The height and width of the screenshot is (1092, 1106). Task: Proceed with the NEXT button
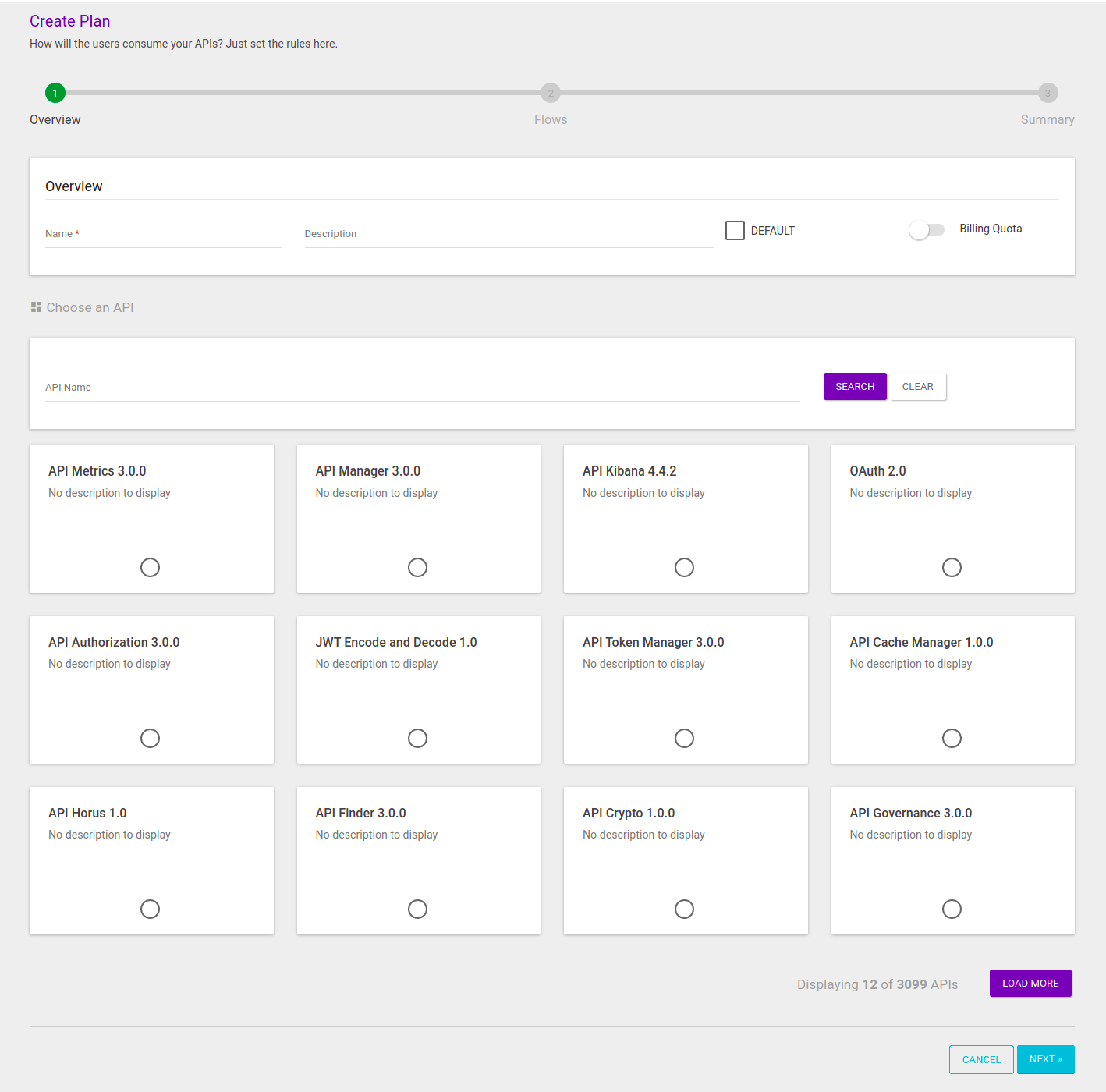coord(1045,1059)
